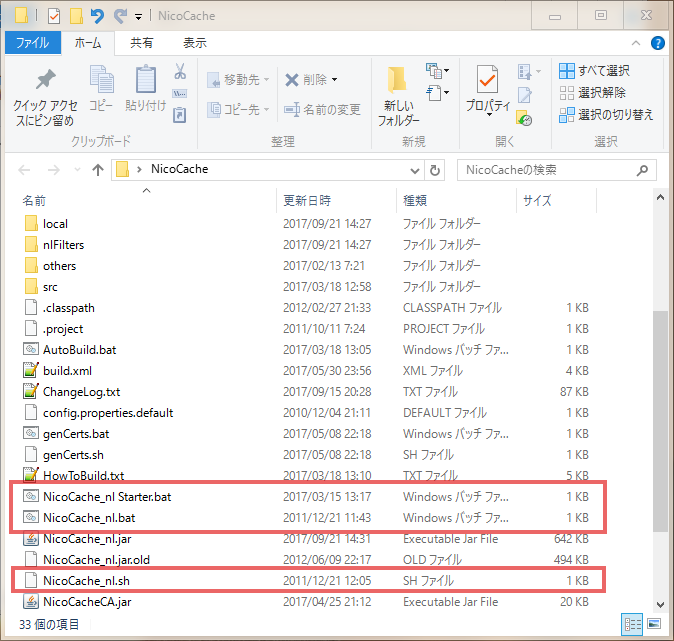Open Explorer help question mark
This screenshot has height=641, width=674.
point(658,43)
